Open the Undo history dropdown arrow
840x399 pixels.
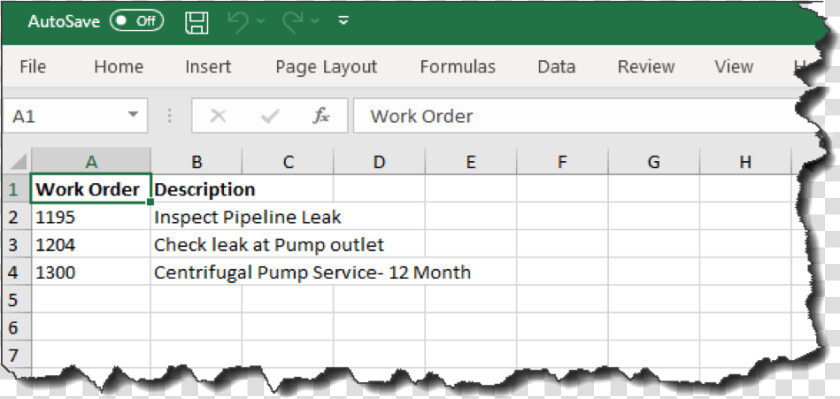point(260,21)
